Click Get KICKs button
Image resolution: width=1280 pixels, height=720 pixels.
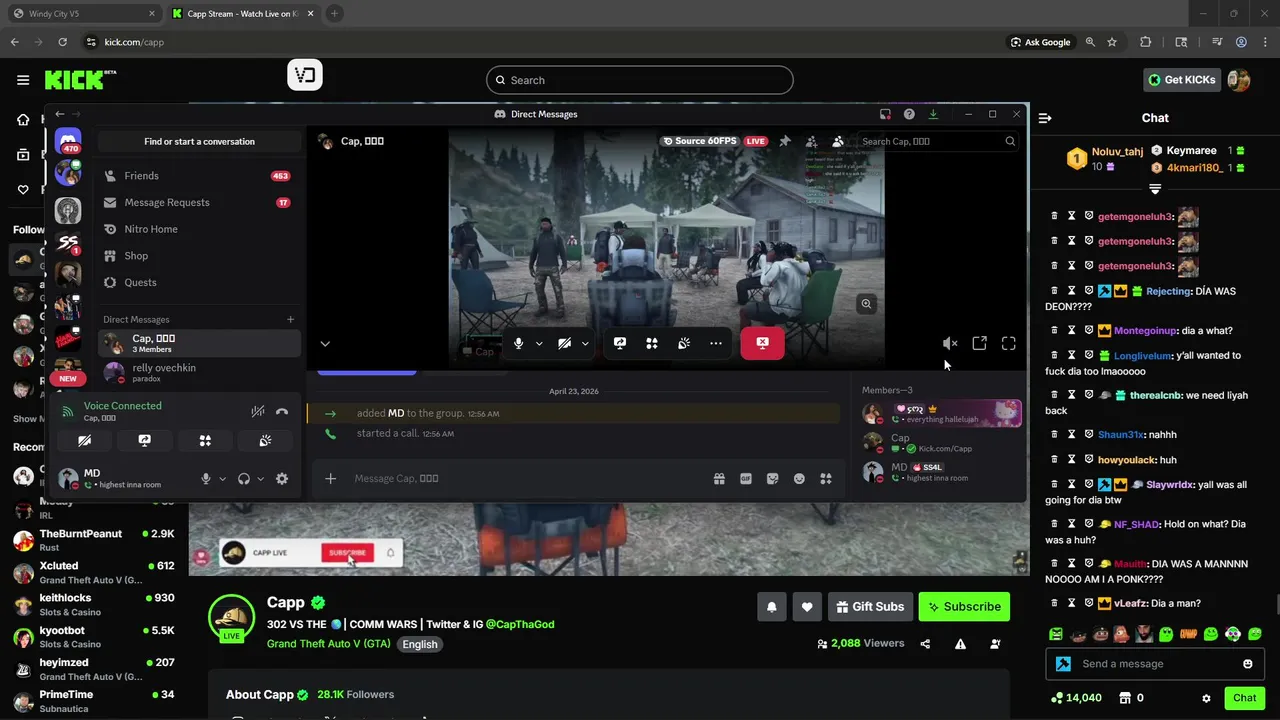coord(1182,80)
